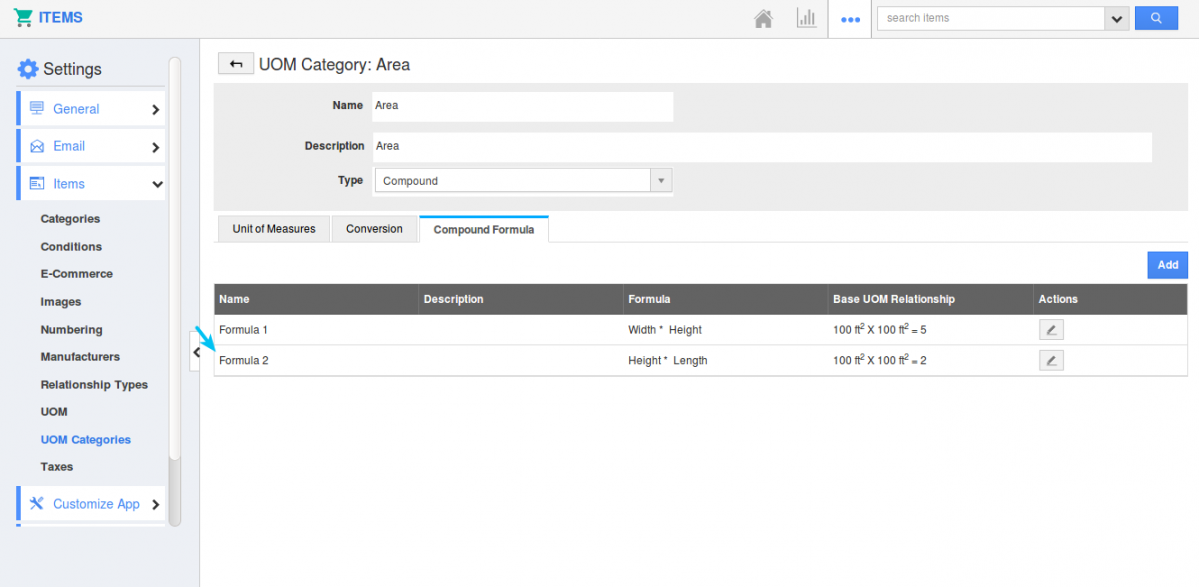Click the home icon in top bar
The height and width of the screenshot is (587, 1199).
(763, 19)
